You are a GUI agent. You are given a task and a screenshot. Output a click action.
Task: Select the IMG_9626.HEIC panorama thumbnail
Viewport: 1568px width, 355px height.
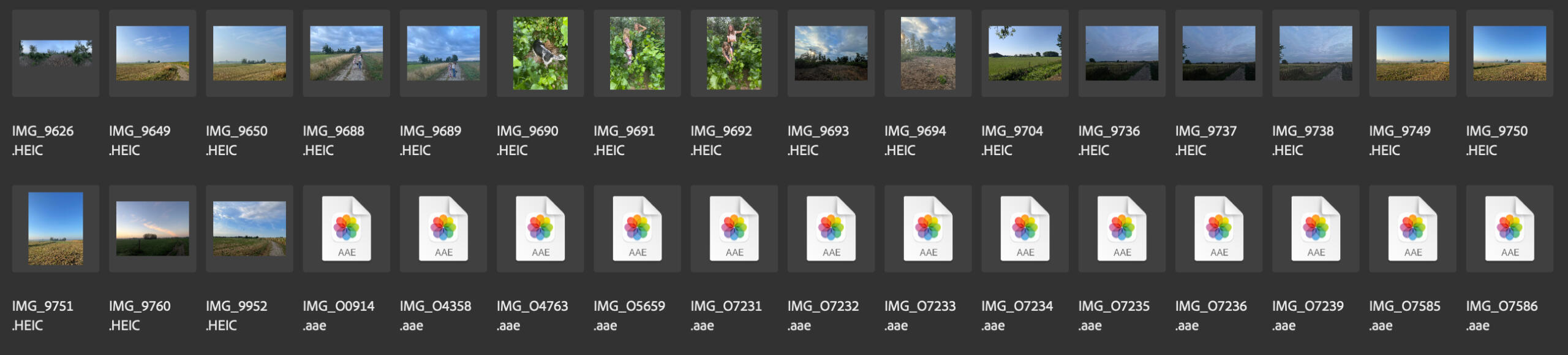[56, 53]
